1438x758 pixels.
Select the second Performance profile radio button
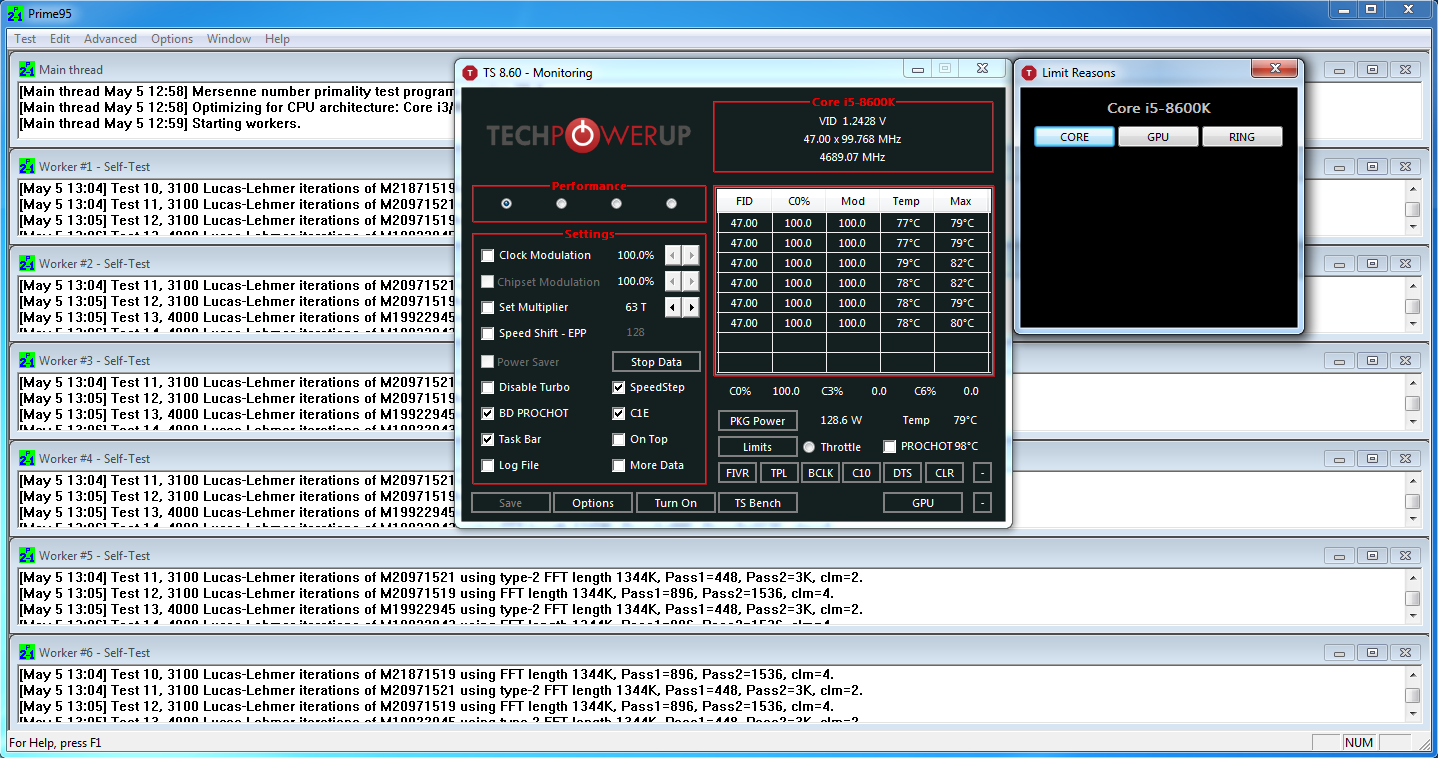pos(562,203)
